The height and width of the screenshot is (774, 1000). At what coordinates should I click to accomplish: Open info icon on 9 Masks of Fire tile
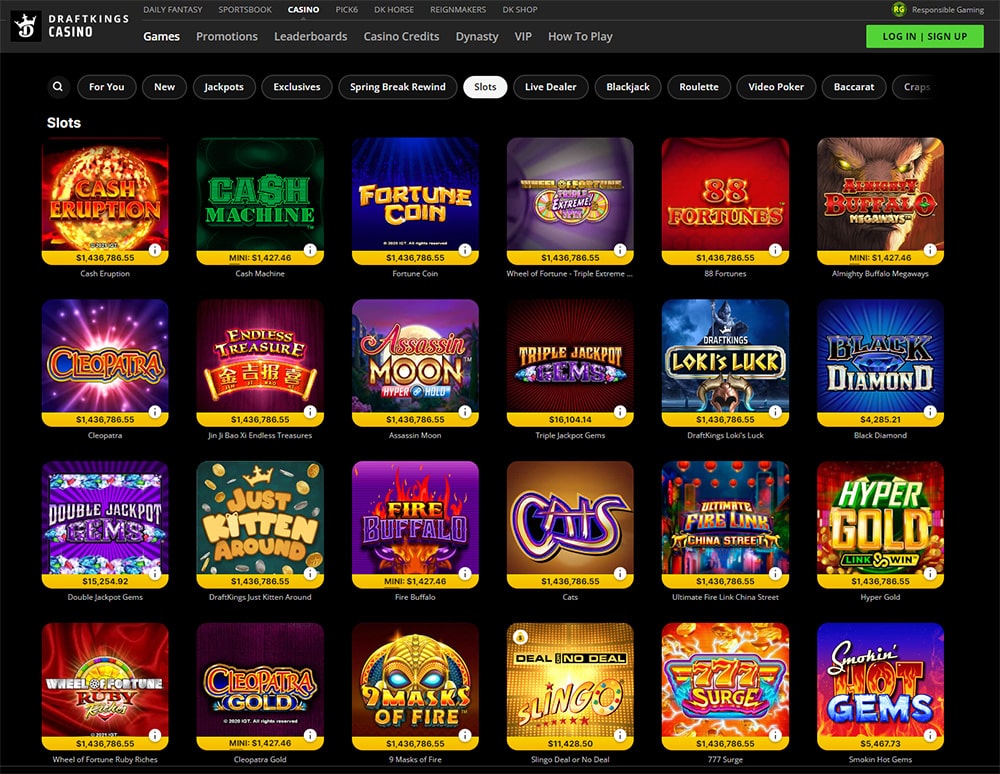[465, 736]
